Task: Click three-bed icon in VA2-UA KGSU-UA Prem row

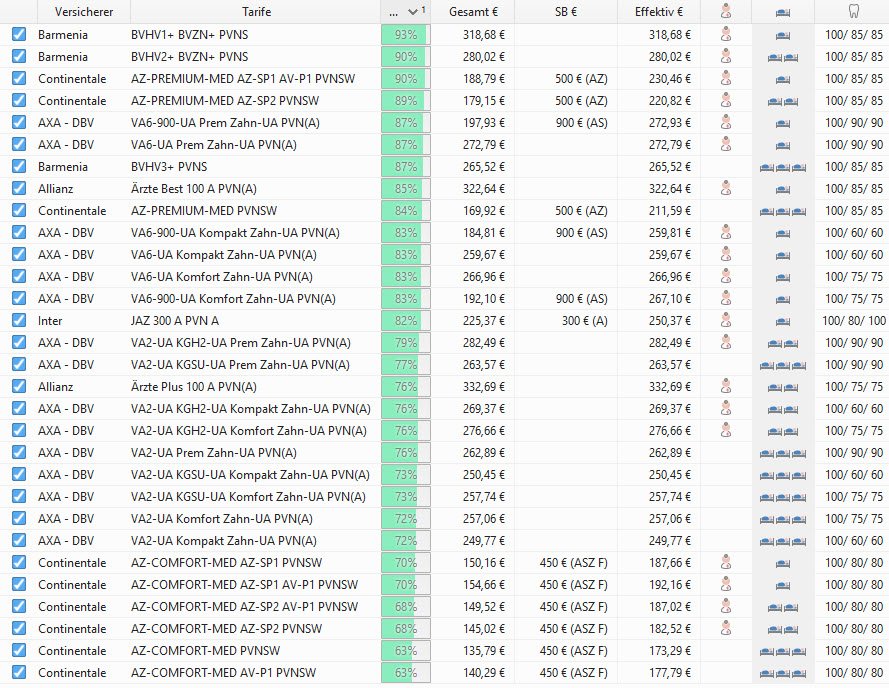Action: [x=783, y=365]
